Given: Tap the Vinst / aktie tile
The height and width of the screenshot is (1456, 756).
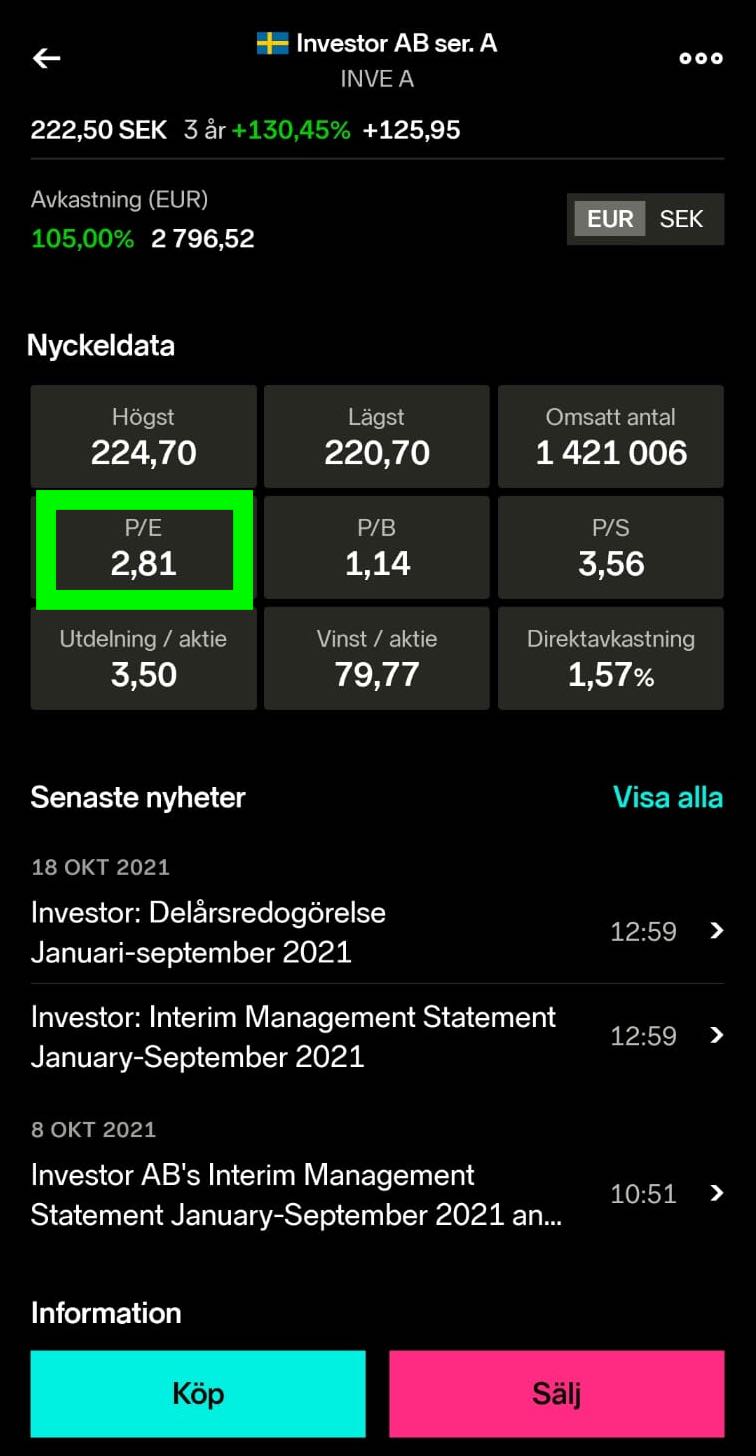Looking at the screenshot, I should [377, 659].
